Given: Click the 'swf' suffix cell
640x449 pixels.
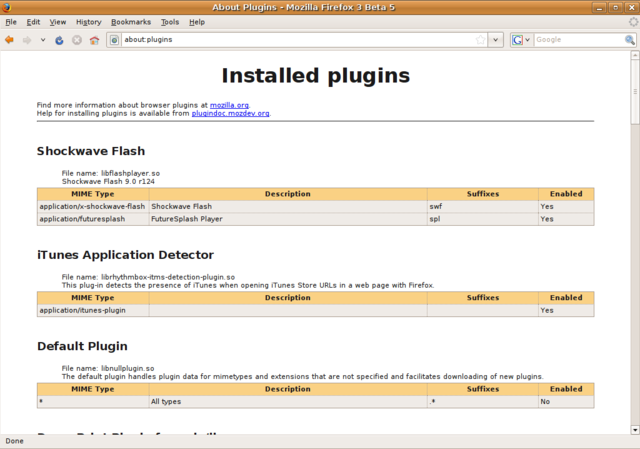Looking at the screenshot, I should 482,207.
